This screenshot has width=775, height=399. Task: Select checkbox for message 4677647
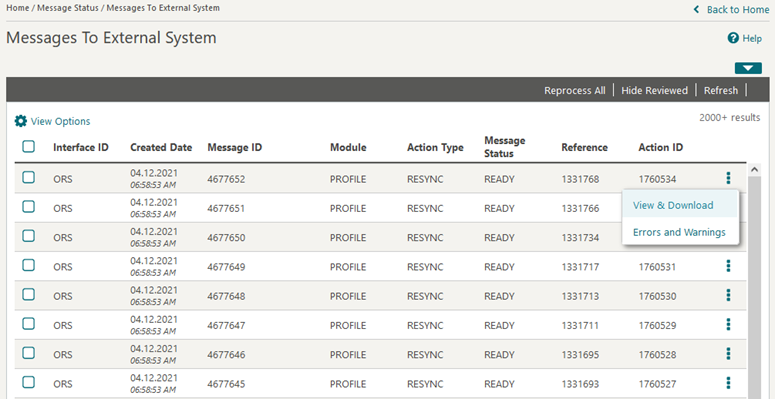pos(29,323)
